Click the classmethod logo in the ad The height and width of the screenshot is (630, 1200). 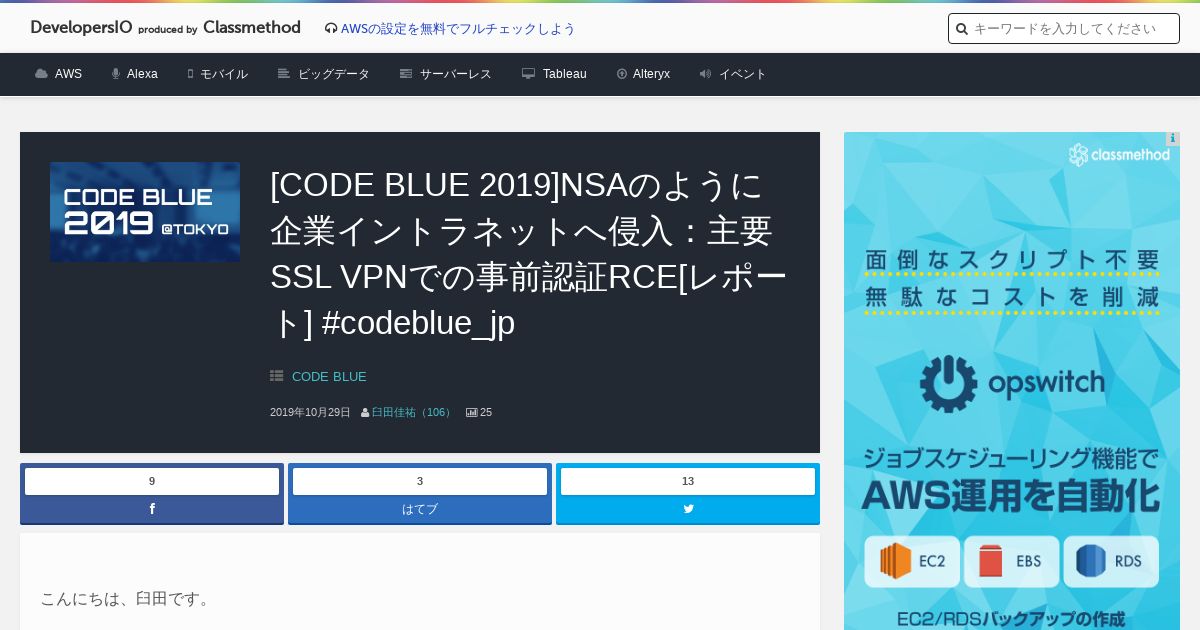1119,154
